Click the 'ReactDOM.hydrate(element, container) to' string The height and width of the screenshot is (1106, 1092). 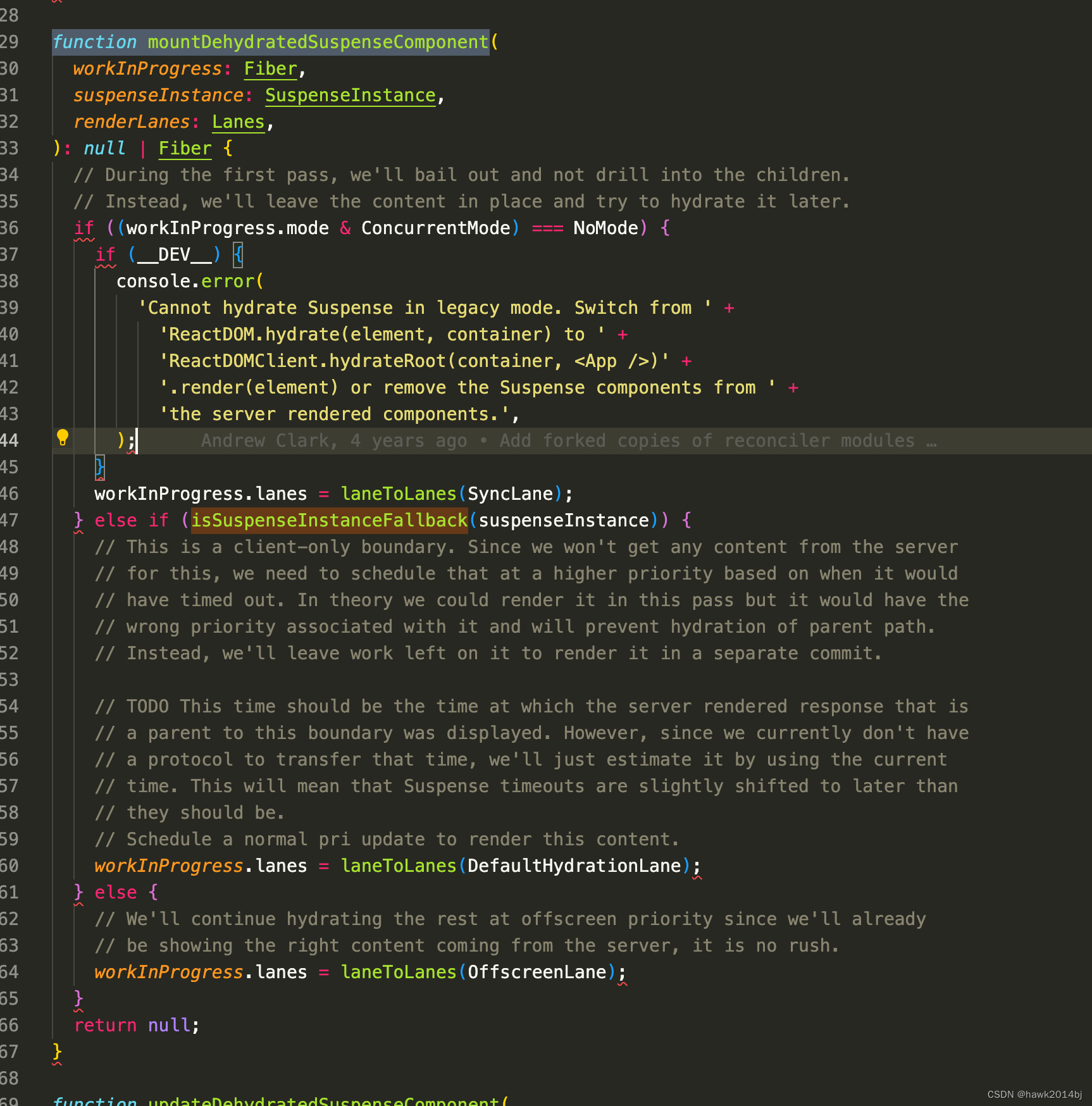(382, 334)
